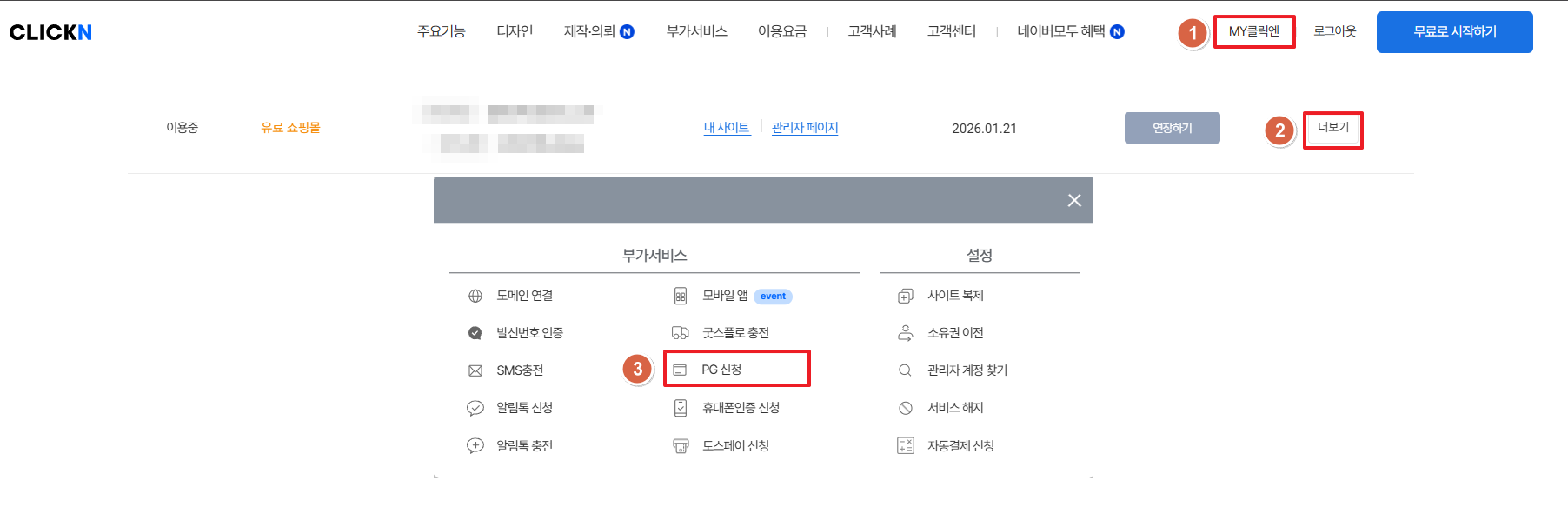Click the globe icon for 도메인 연결
1568x514 pixels.
(x=475, y=296)
